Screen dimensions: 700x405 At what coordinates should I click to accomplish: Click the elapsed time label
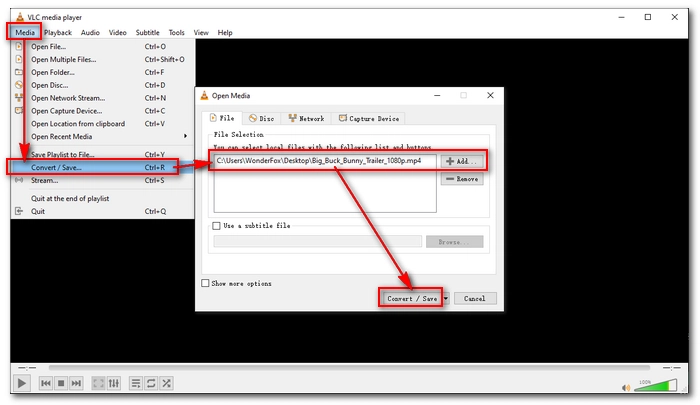[x=27, y=367]
